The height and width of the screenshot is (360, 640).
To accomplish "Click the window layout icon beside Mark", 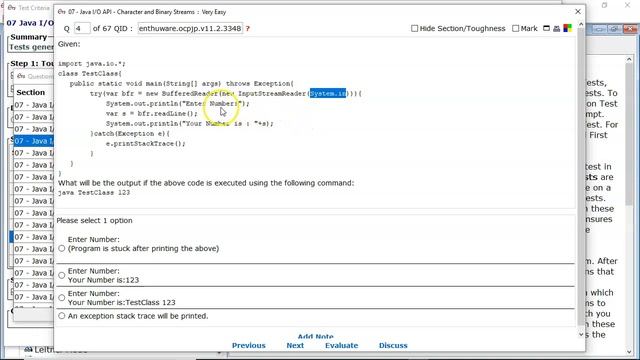I will (x=547, y=28).
